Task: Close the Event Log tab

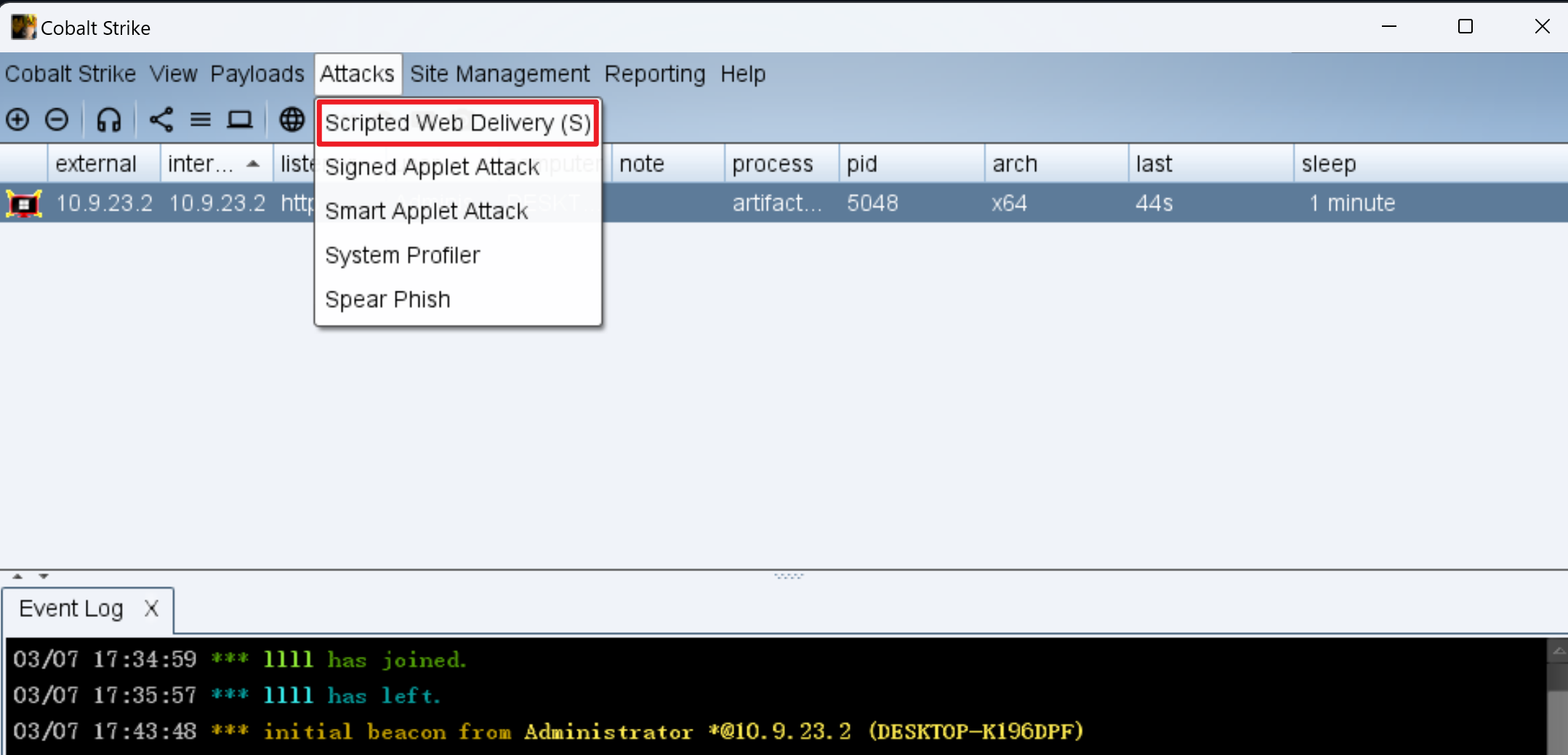Action: tap(151, 608)
